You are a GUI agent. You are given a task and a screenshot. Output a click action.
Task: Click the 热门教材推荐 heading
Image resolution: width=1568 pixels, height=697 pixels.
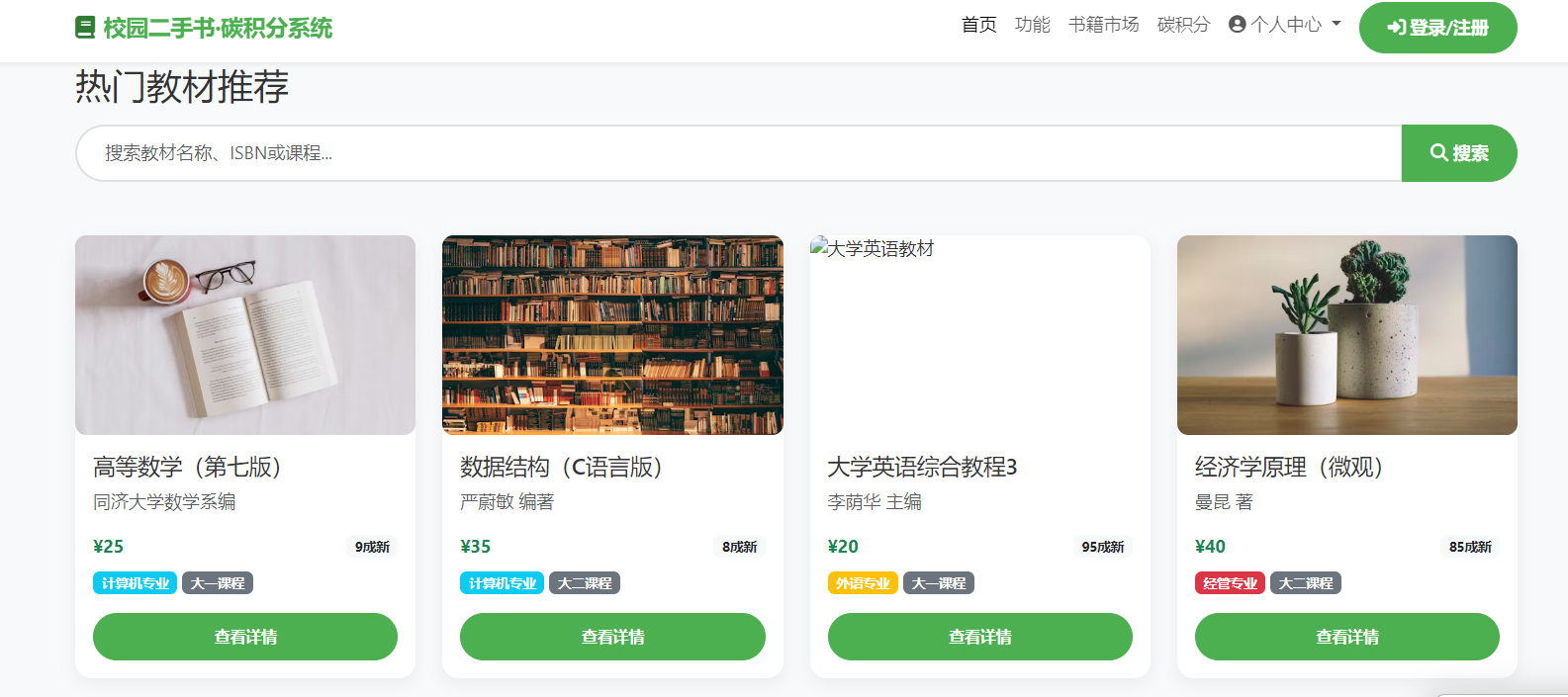click(x=182, y=87)
